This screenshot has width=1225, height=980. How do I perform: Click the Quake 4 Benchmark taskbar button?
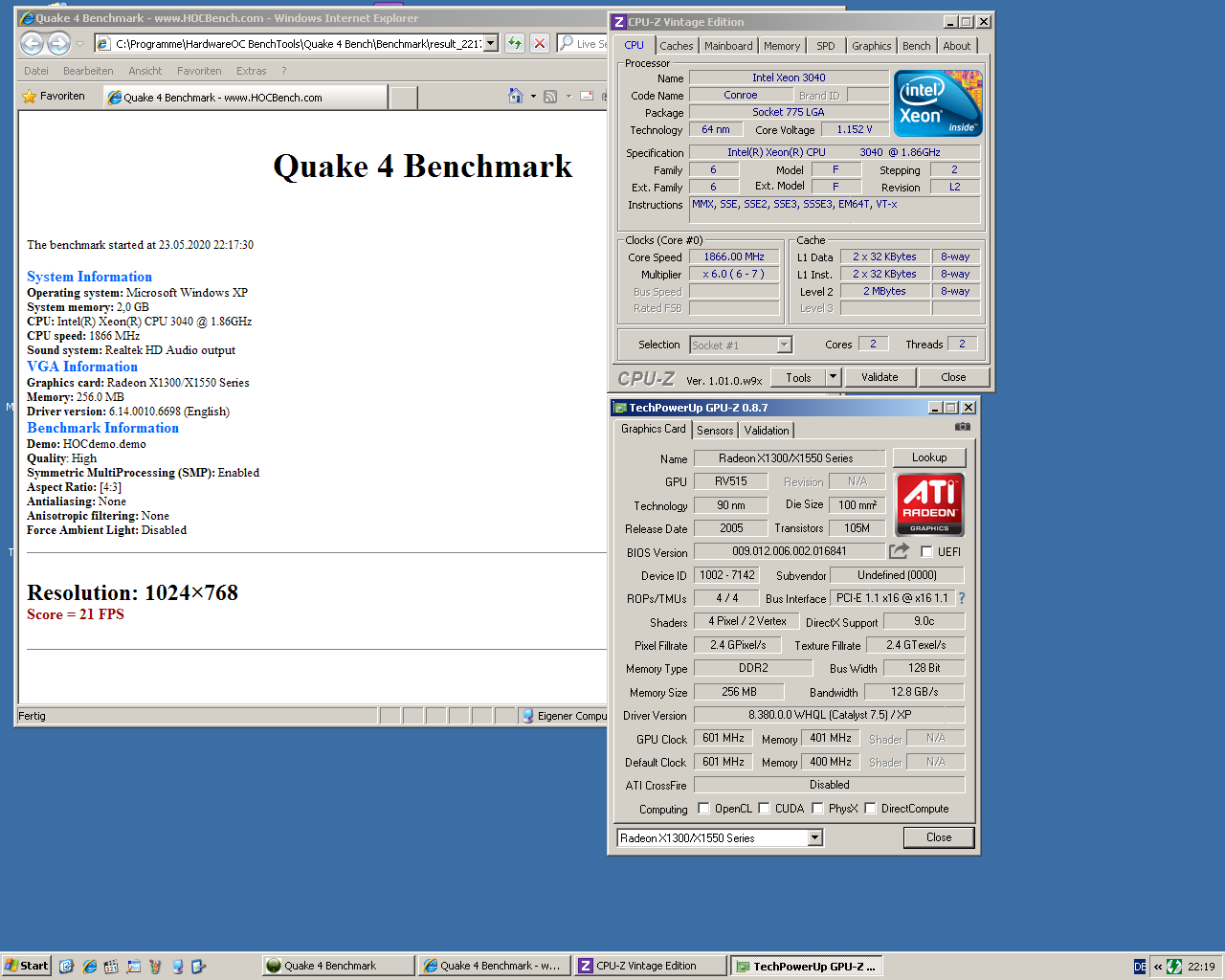[339, 966]
